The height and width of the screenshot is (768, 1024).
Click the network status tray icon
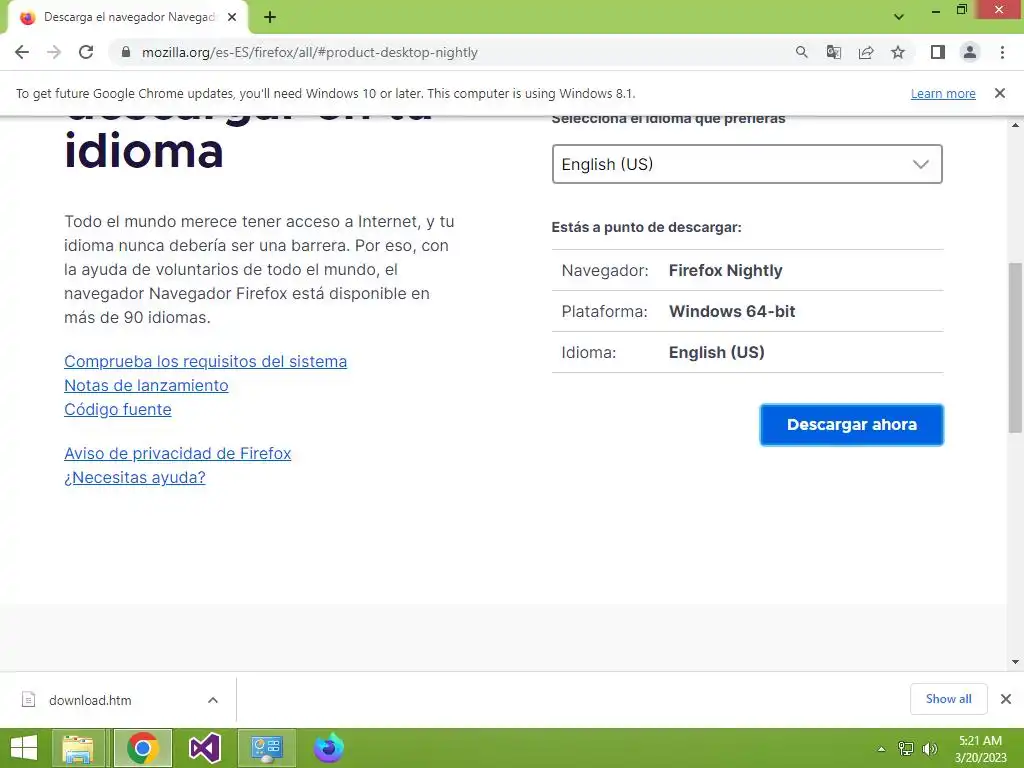[906, 749]
